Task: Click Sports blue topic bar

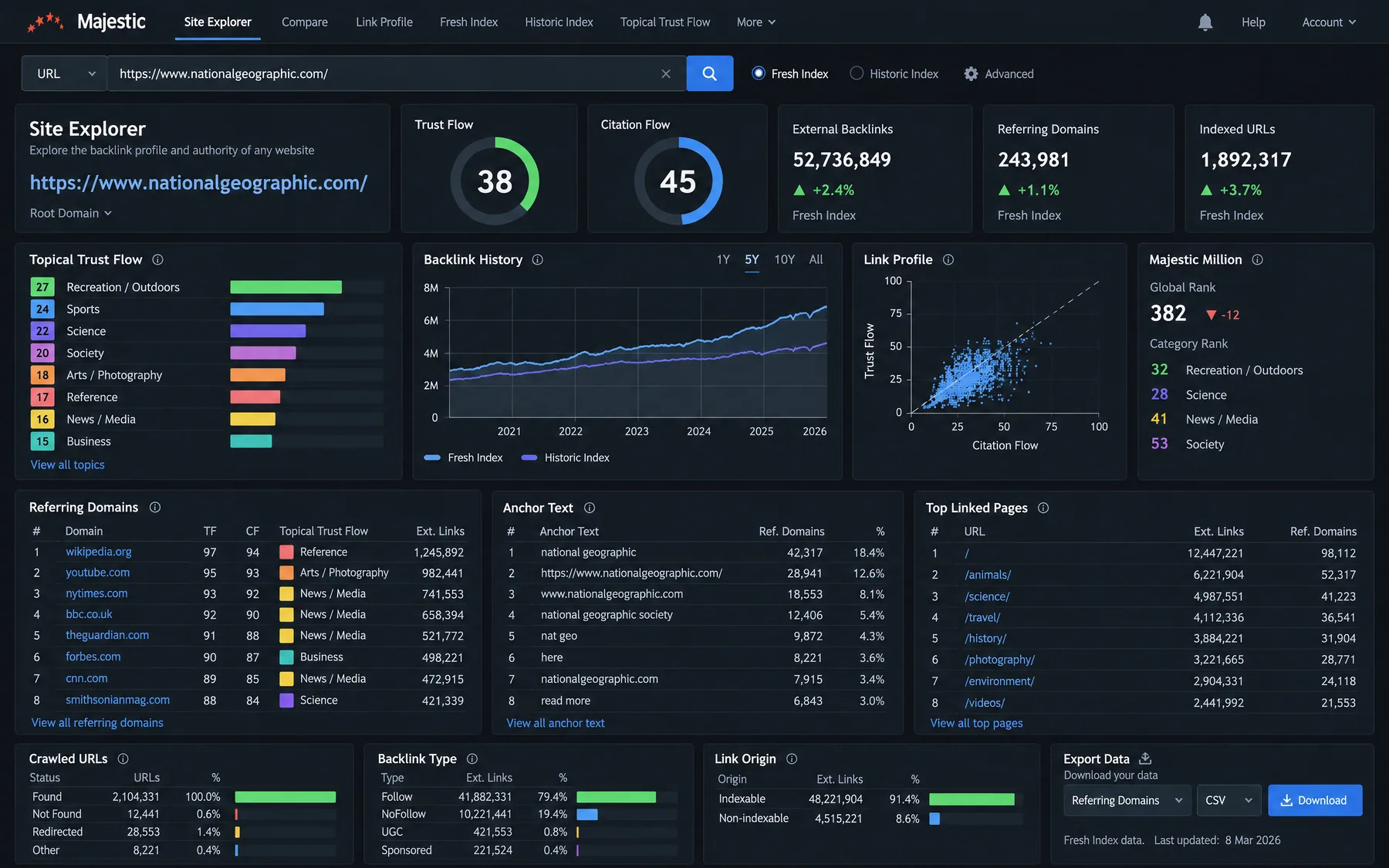Action: (x=277, y=309)
